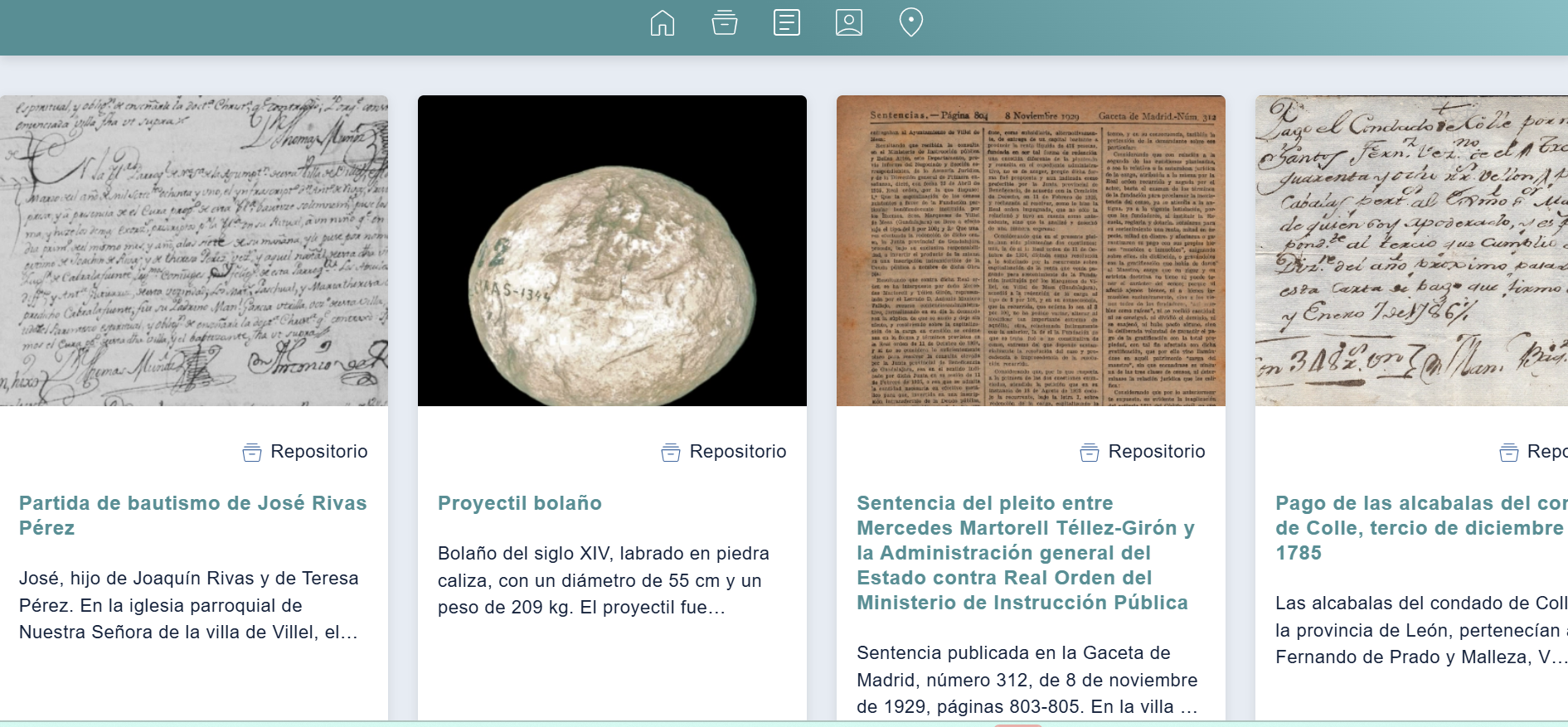The image size is (1568, 727).
Task: Click 'Repositorio' label under the Gaceta scan
Action: point(1157,452)
